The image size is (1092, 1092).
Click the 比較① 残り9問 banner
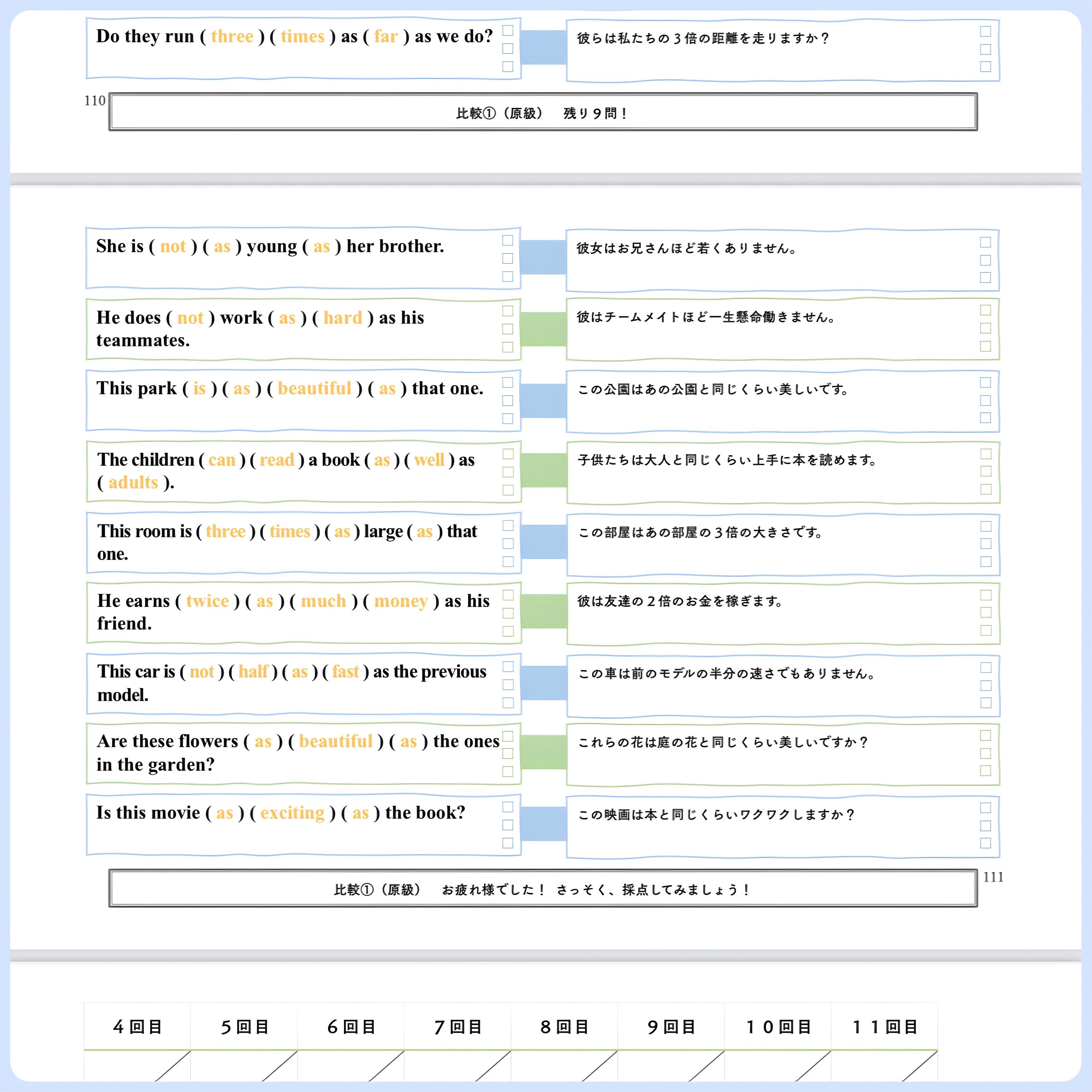(x=543, y=113)
